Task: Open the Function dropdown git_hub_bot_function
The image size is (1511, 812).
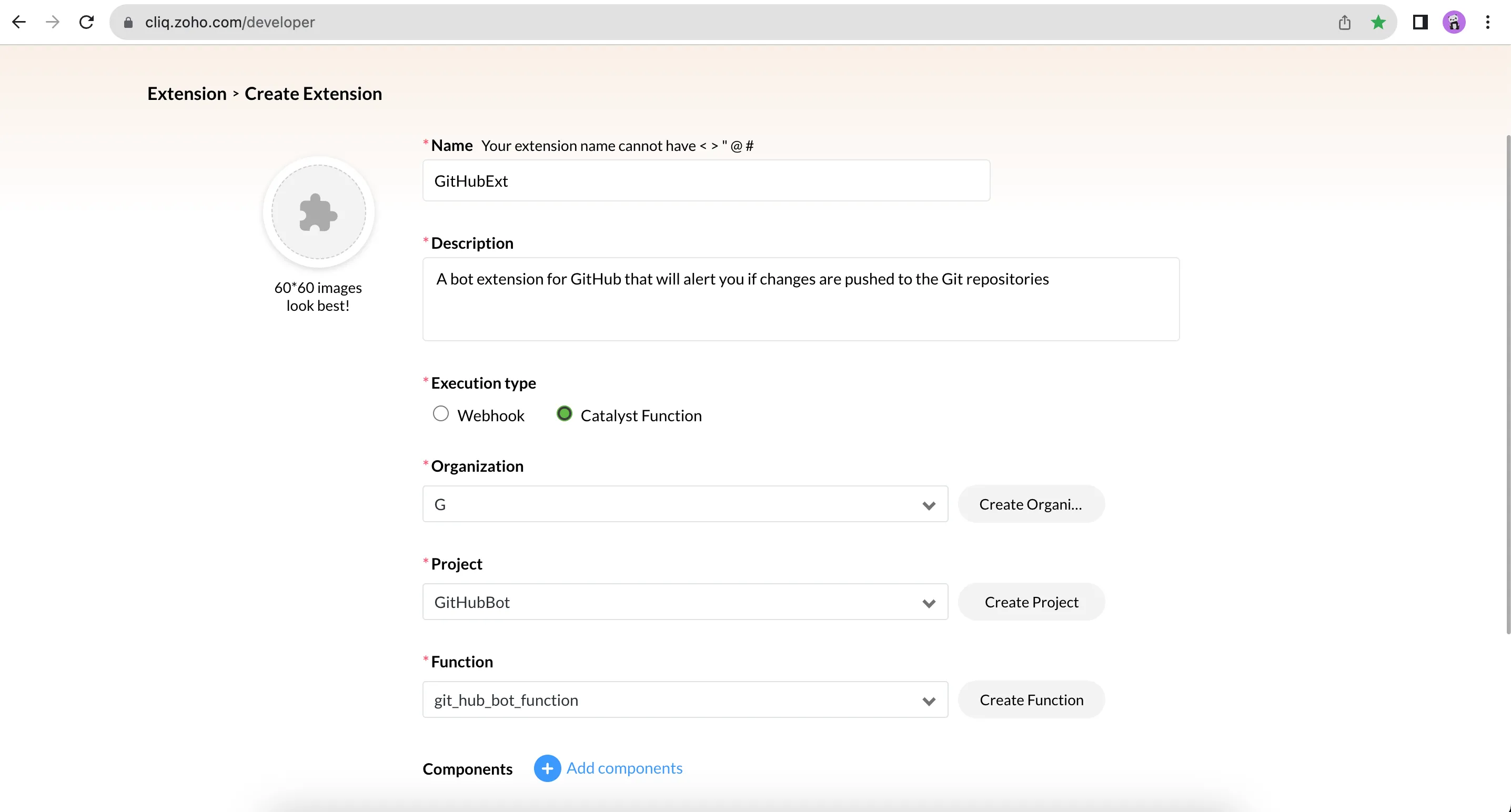Action: click(684, 700)
